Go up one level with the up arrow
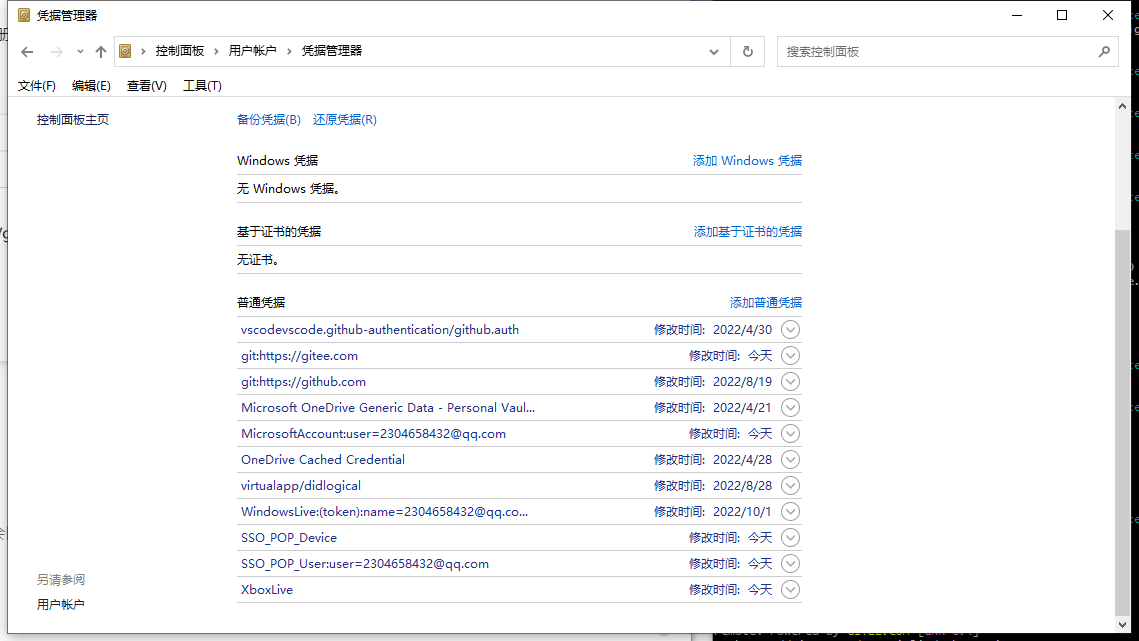This screenshot has width=1139, height=641. click(101, 52)
